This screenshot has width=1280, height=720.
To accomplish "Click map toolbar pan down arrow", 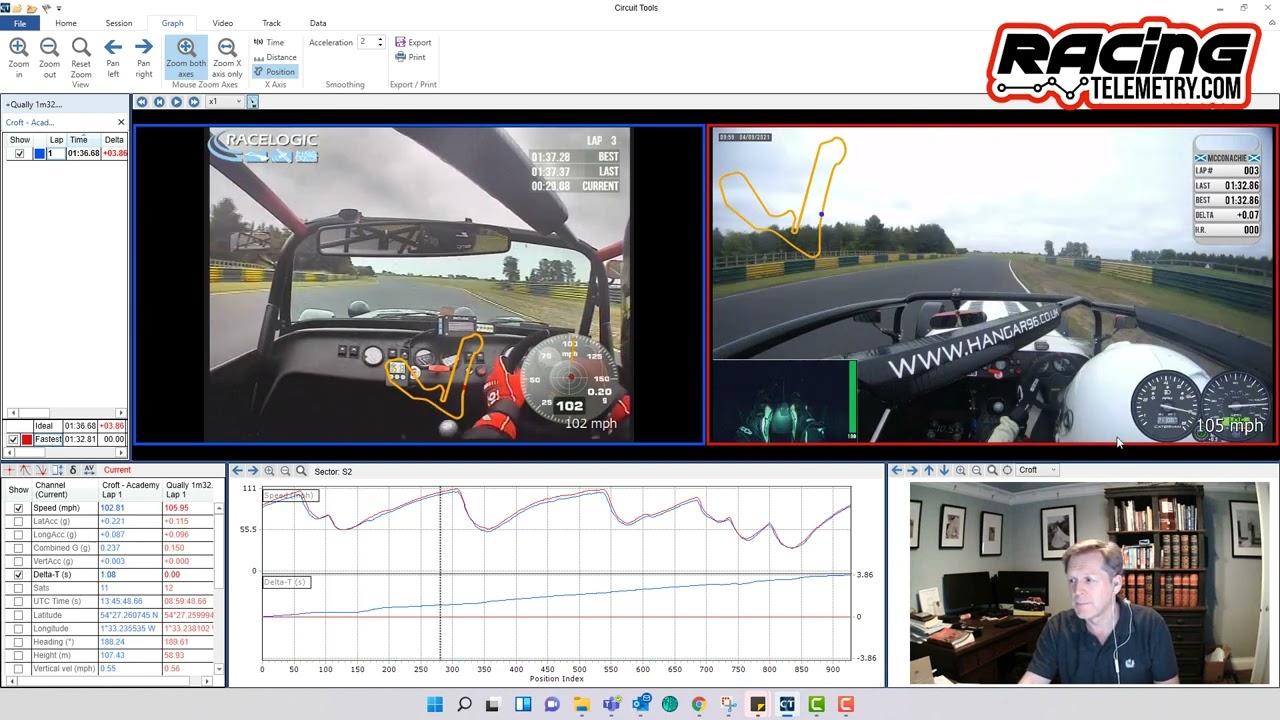I will (x=944, y=470).
